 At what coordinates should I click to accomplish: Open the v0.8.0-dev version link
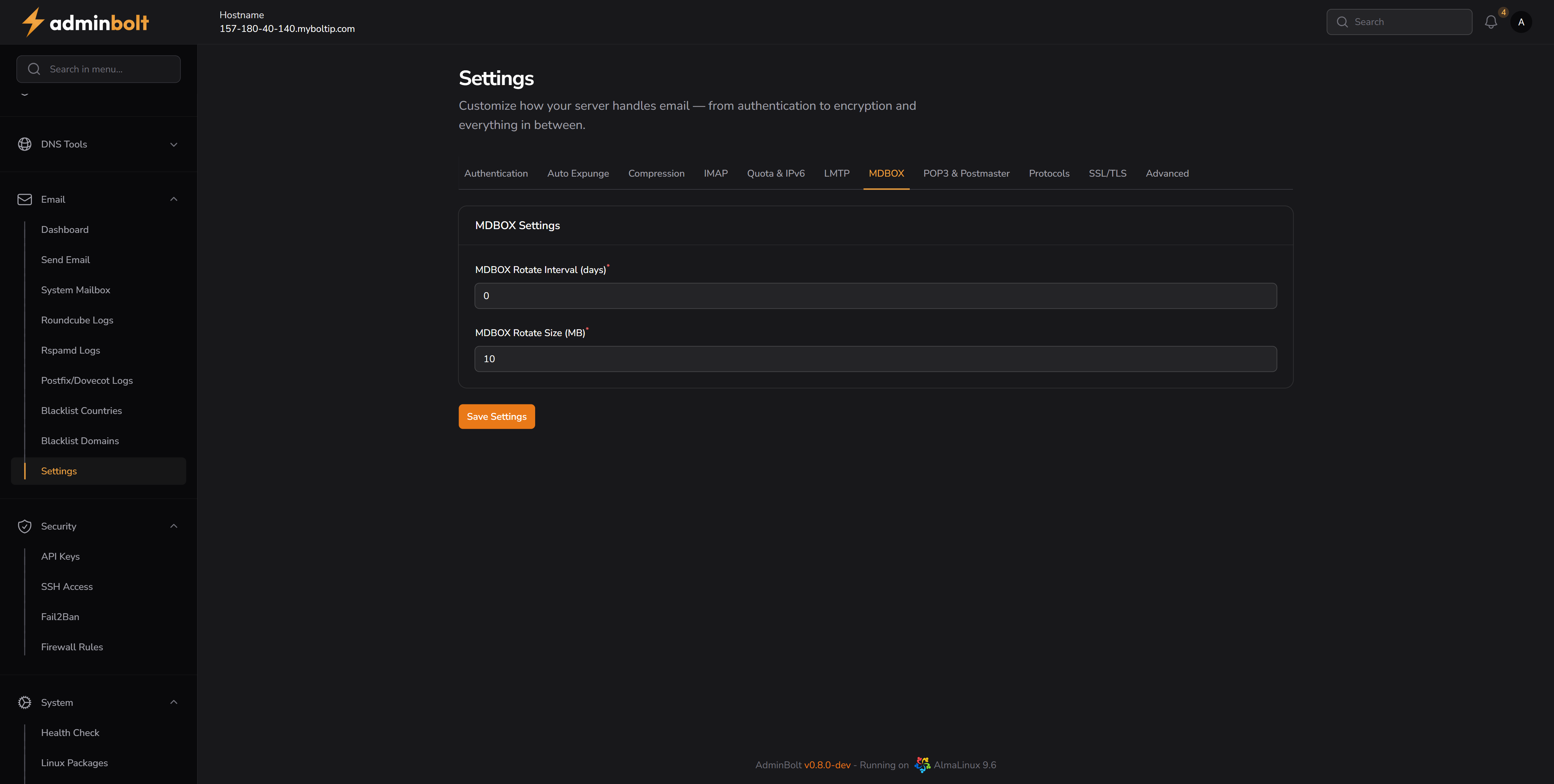(828, 764)
